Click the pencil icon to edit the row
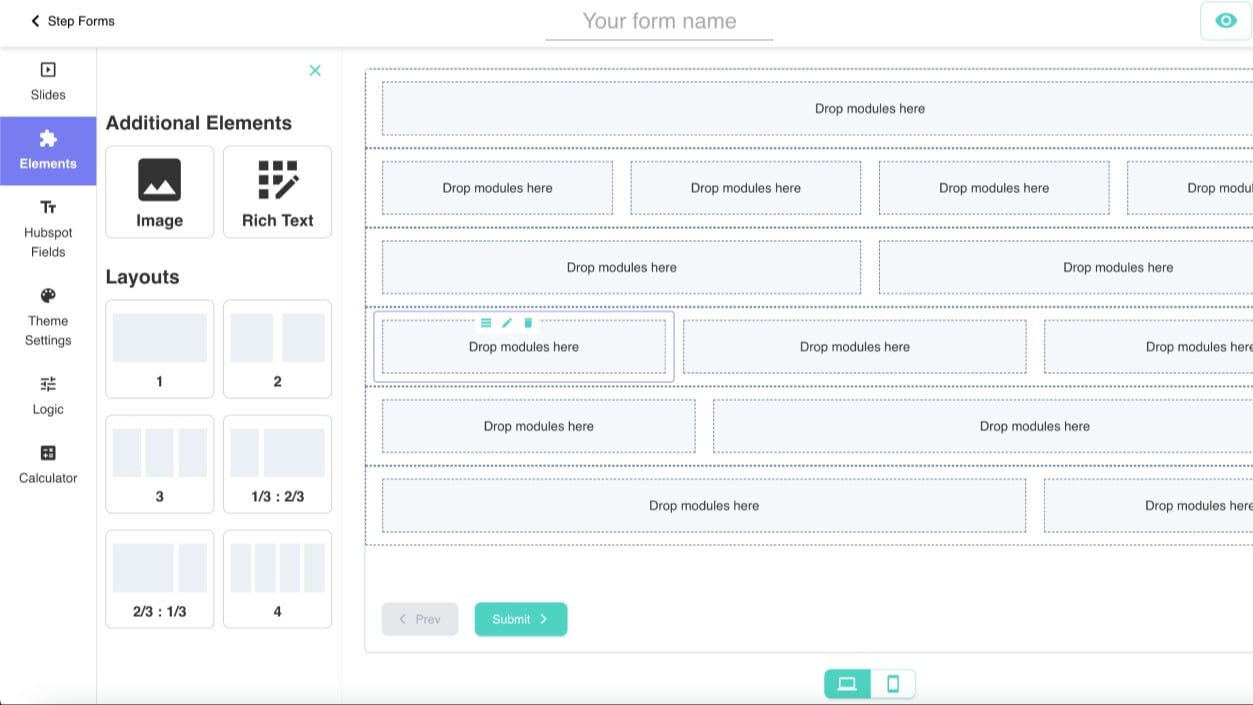 coord(507,322)
